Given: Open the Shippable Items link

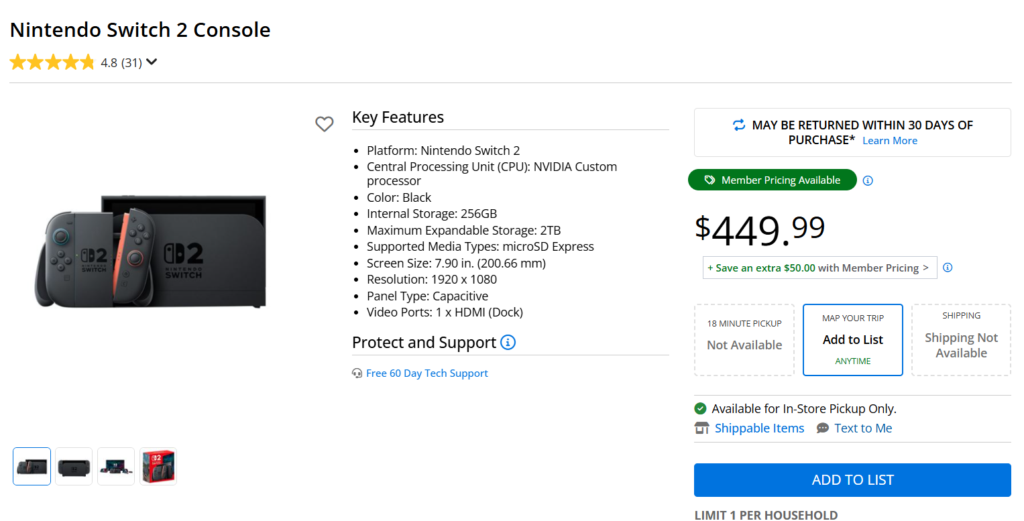Looking at the screenshot, I should [759, 428].
